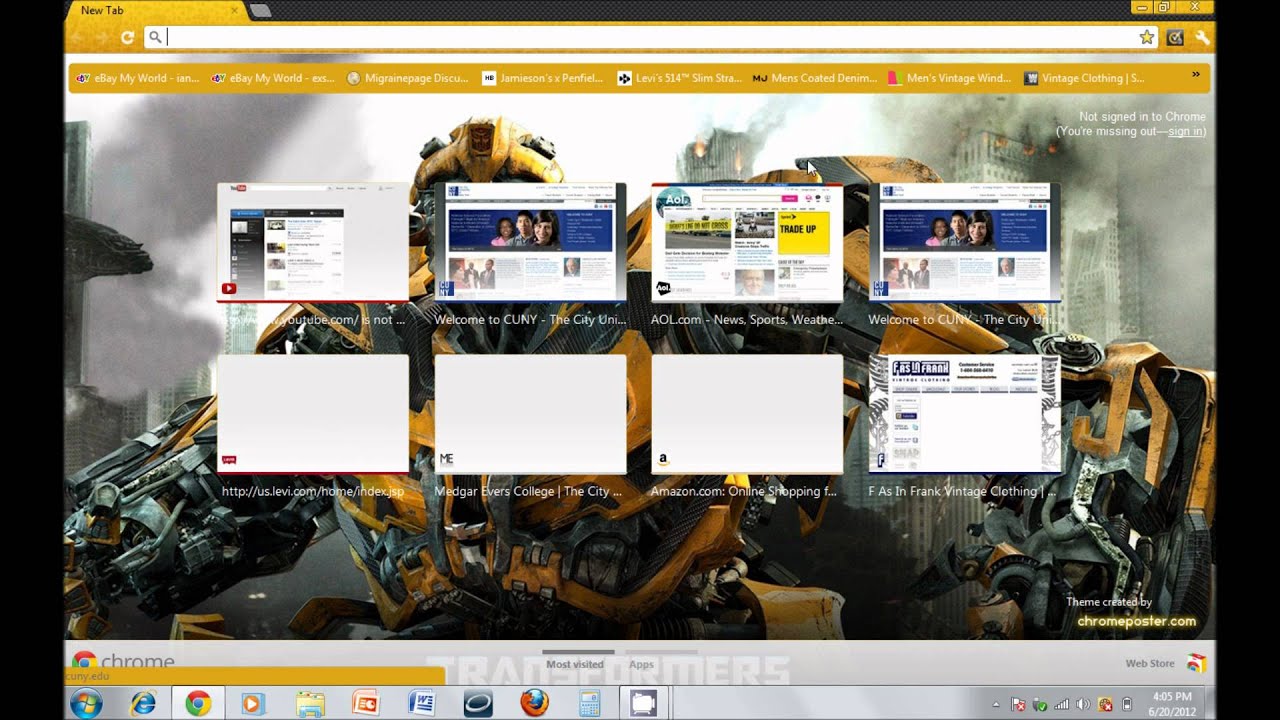Open the Amazon.com Online Shopping thumbnail
Screen dimensions: 1280x720
747,414
